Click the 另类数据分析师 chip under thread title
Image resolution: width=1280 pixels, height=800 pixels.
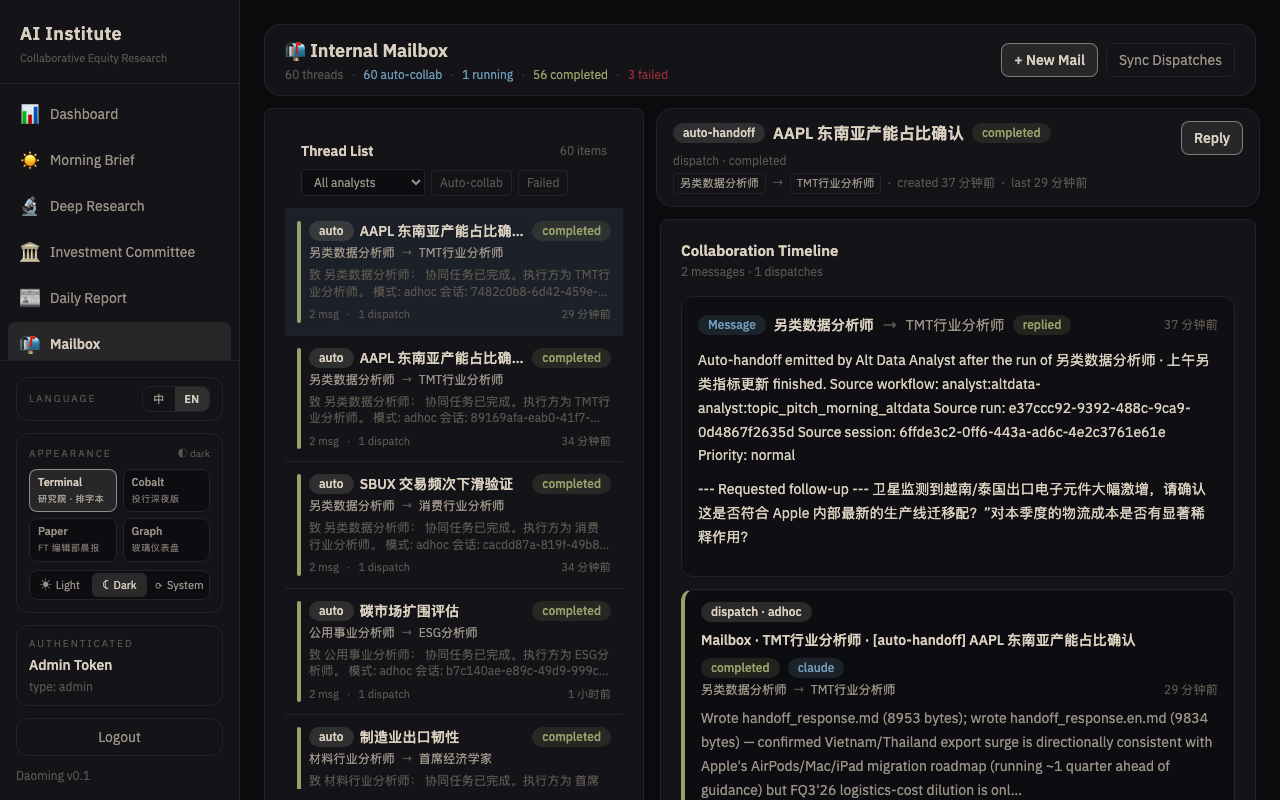[x=719, y=183]
